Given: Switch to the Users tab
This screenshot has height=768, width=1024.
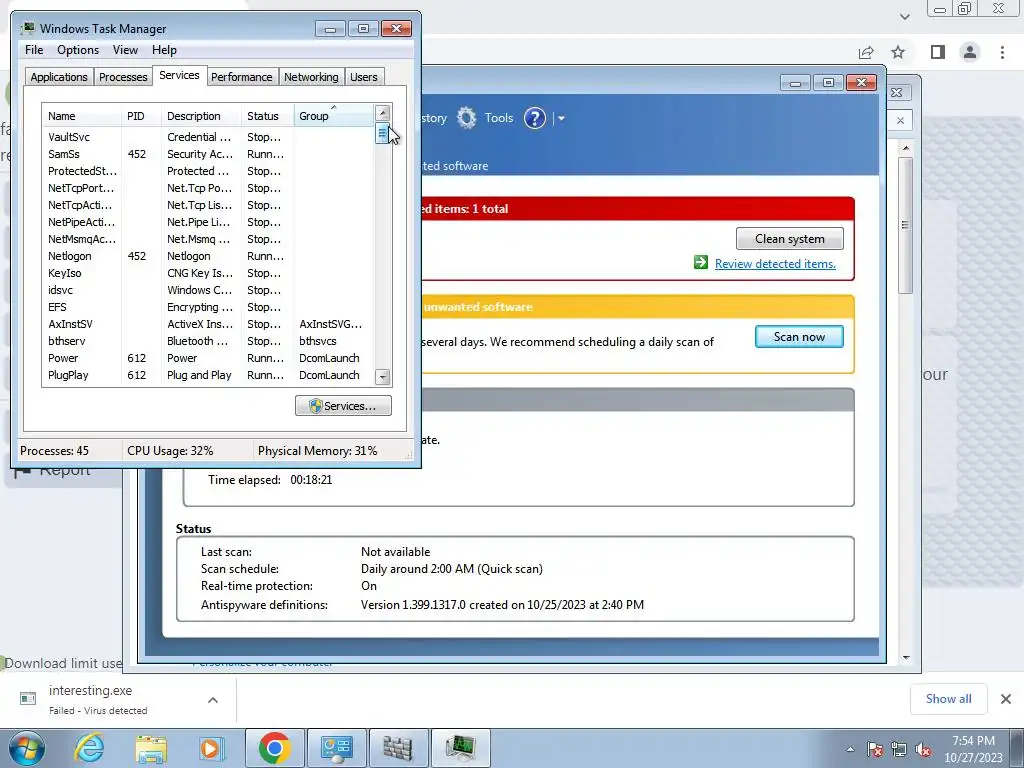Looking at the screenshot, I should [x=363, y=77].
